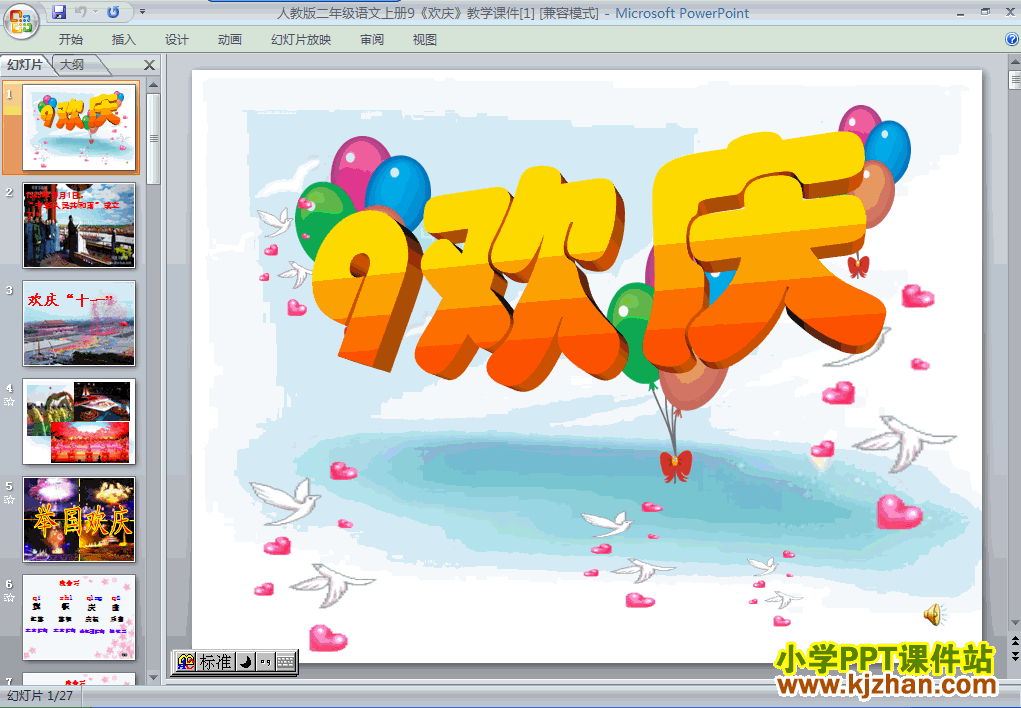Open the 视图 ribbon tab

425,40
